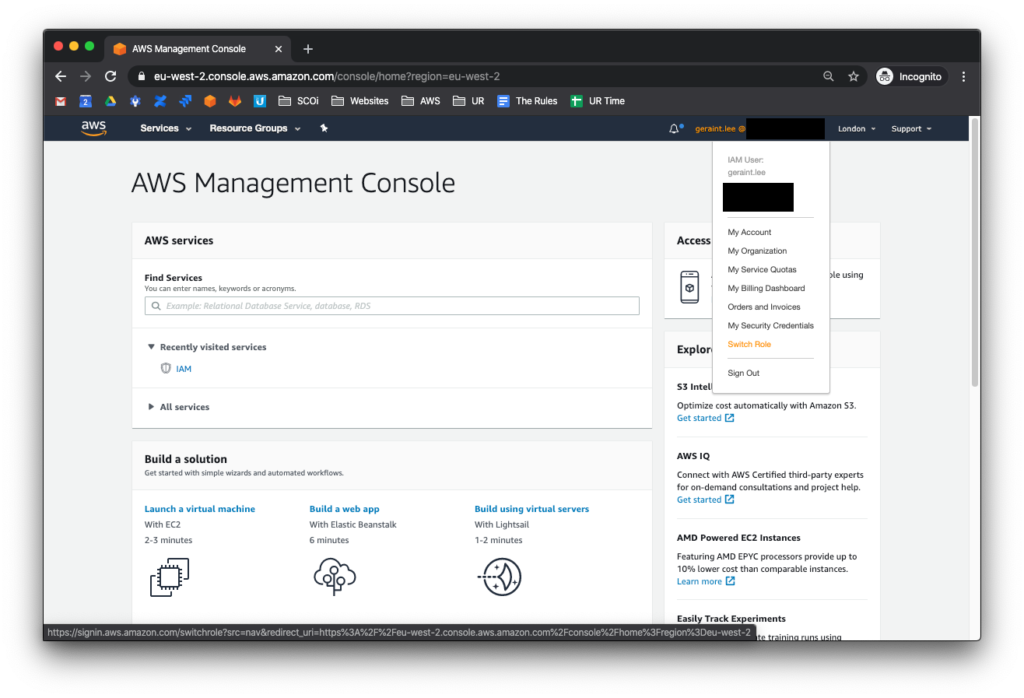Click Build a web app link
Viewport: 1024px width, 698px height.
(344, 509)
